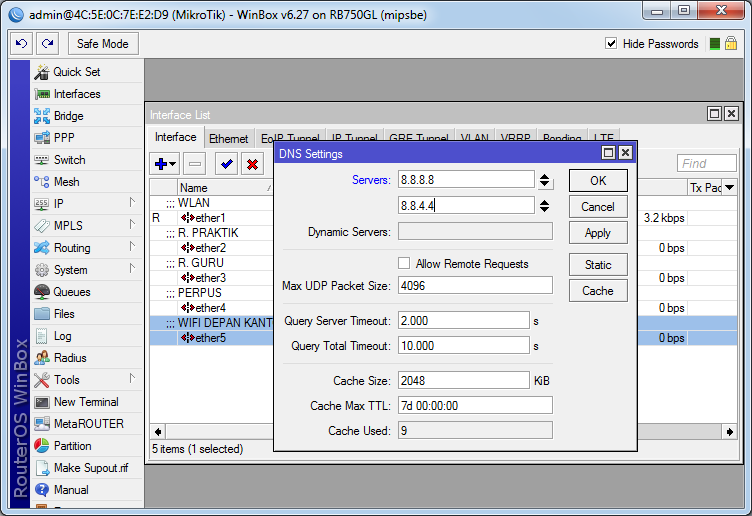The width and height of the screenshot is (752, 516).
Task: Click the minus remove interface button
Action: tap(195, 164)
